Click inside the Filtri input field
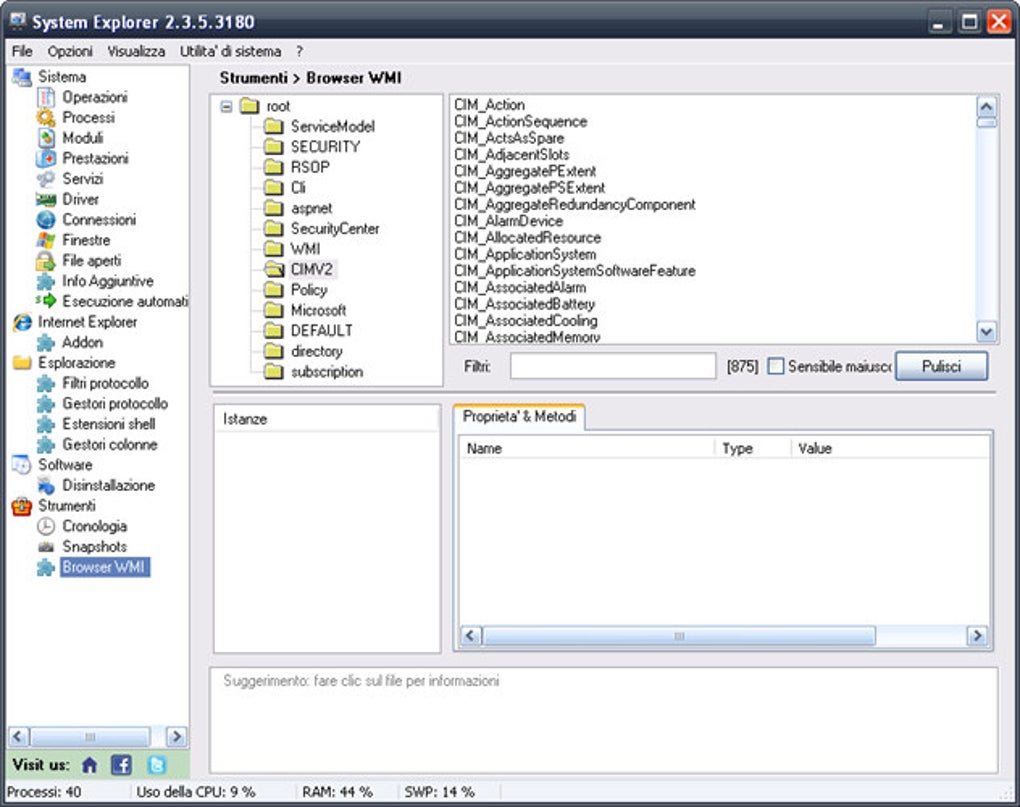1020x807 pixels. (x=610, y=366)
